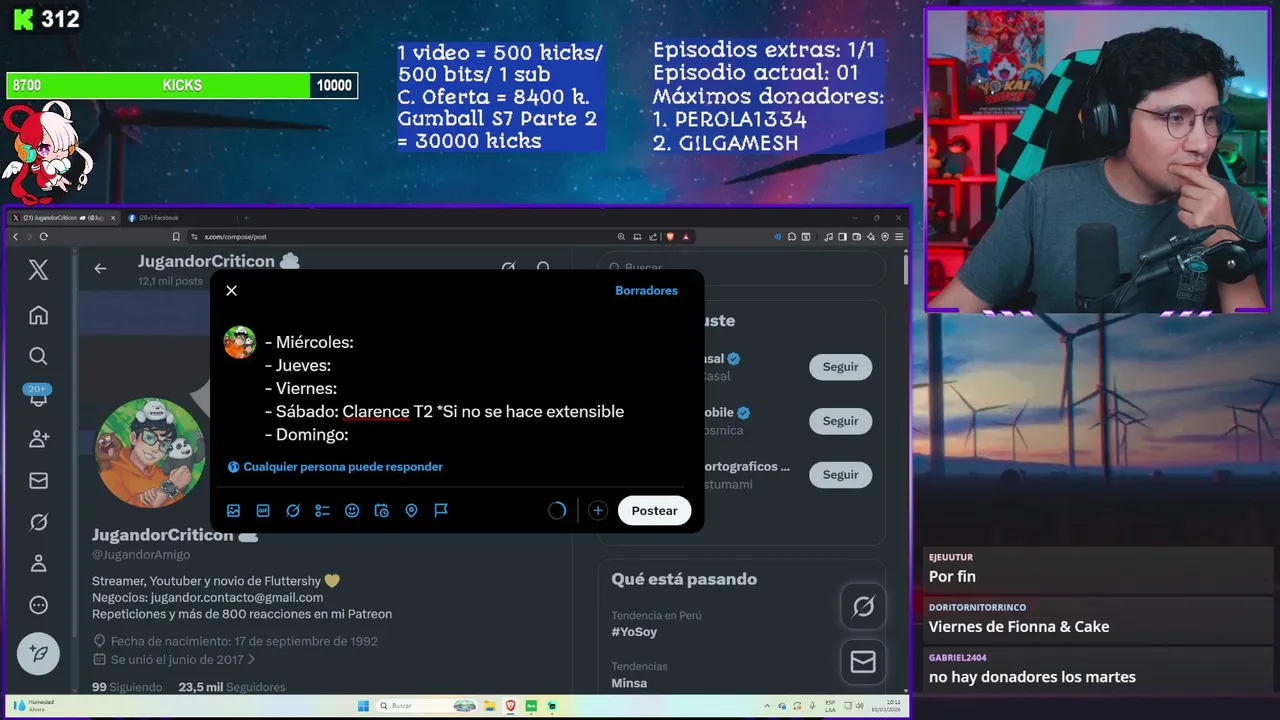Reload the page in browser

(x=43, y=237)
